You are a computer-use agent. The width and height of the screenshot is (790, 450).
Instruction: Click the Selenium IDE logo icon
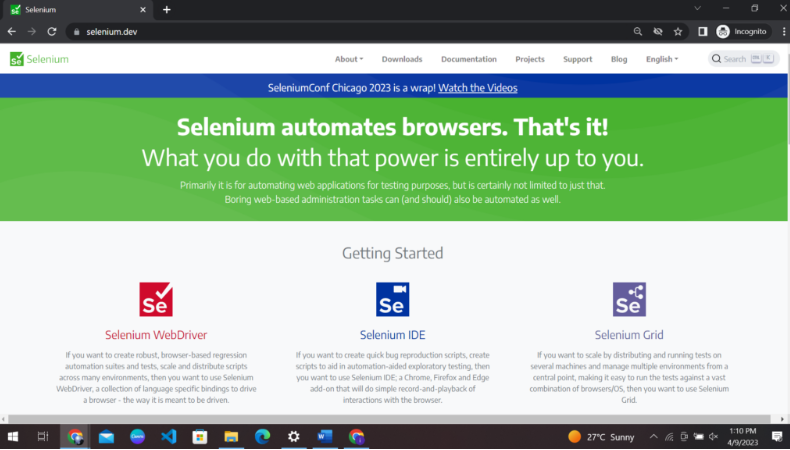[392, 299]
